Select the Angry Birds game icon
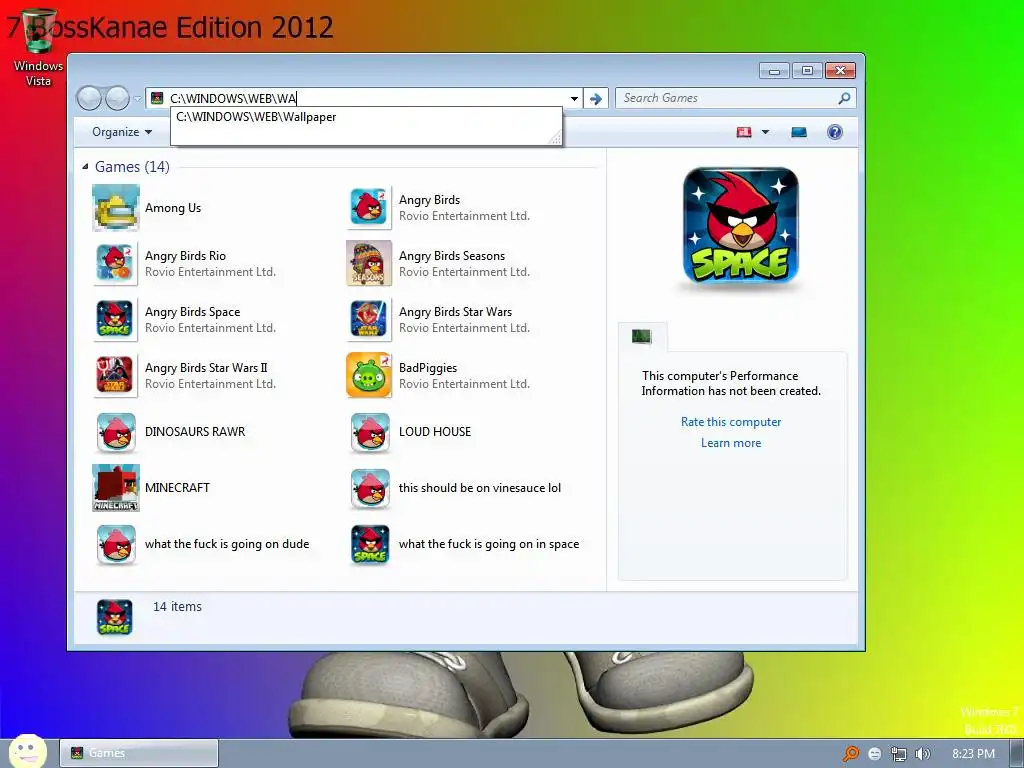This screenshot has width=1024, height=768. pos(370,208)
